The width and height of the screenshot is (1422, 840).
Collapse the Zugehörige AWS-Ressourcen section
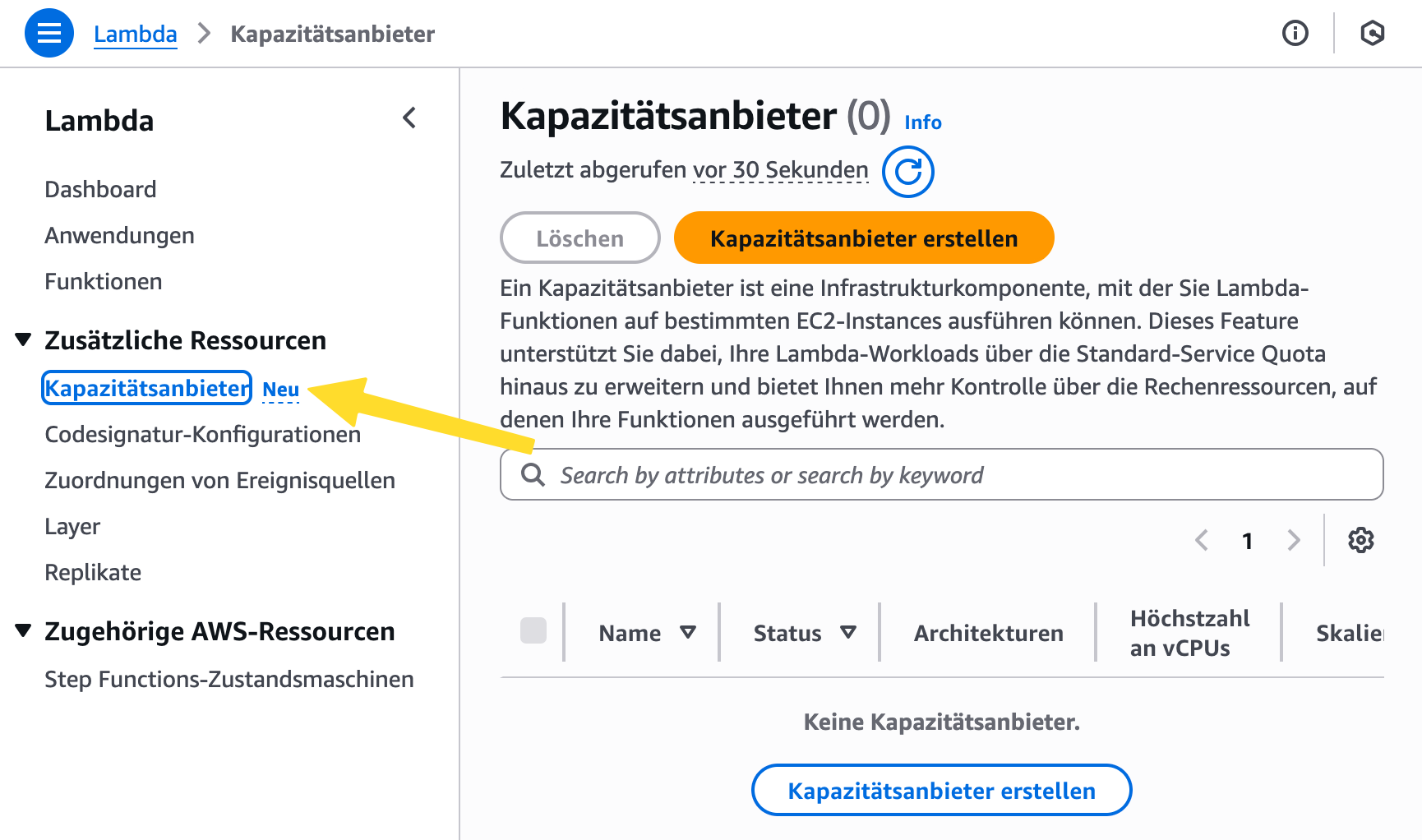[x=24, y=630]
